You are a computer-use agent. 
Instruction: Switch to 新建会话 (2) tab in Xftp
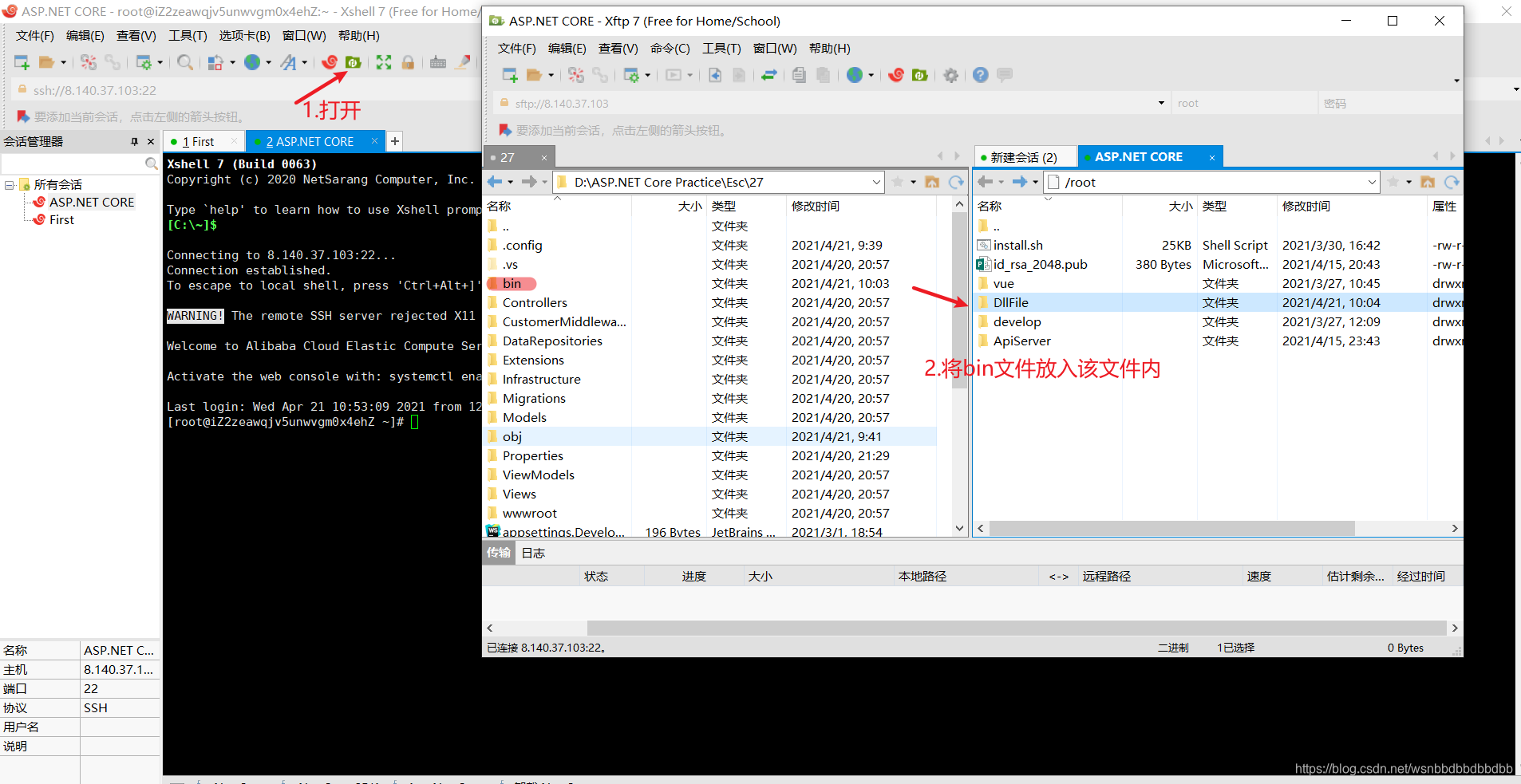[x=1024, y=157]
